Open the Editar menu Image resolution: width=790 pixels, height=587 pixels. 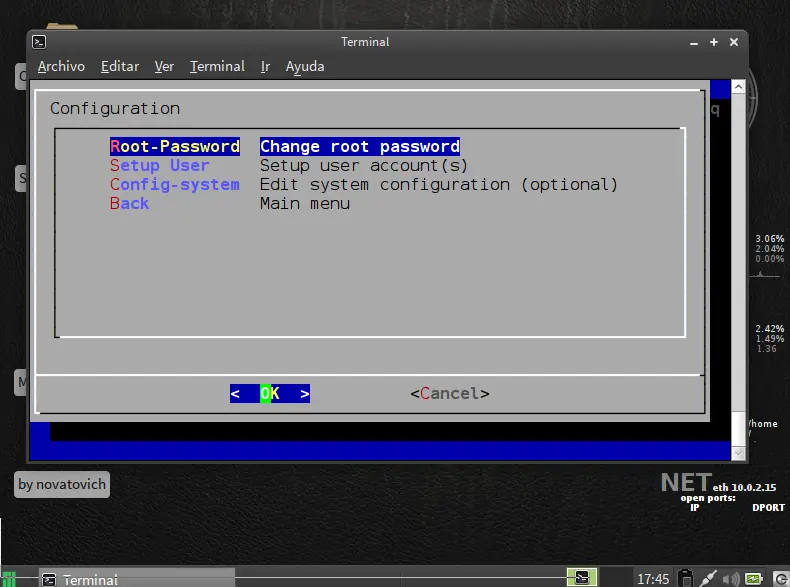[x=120, y=67]
